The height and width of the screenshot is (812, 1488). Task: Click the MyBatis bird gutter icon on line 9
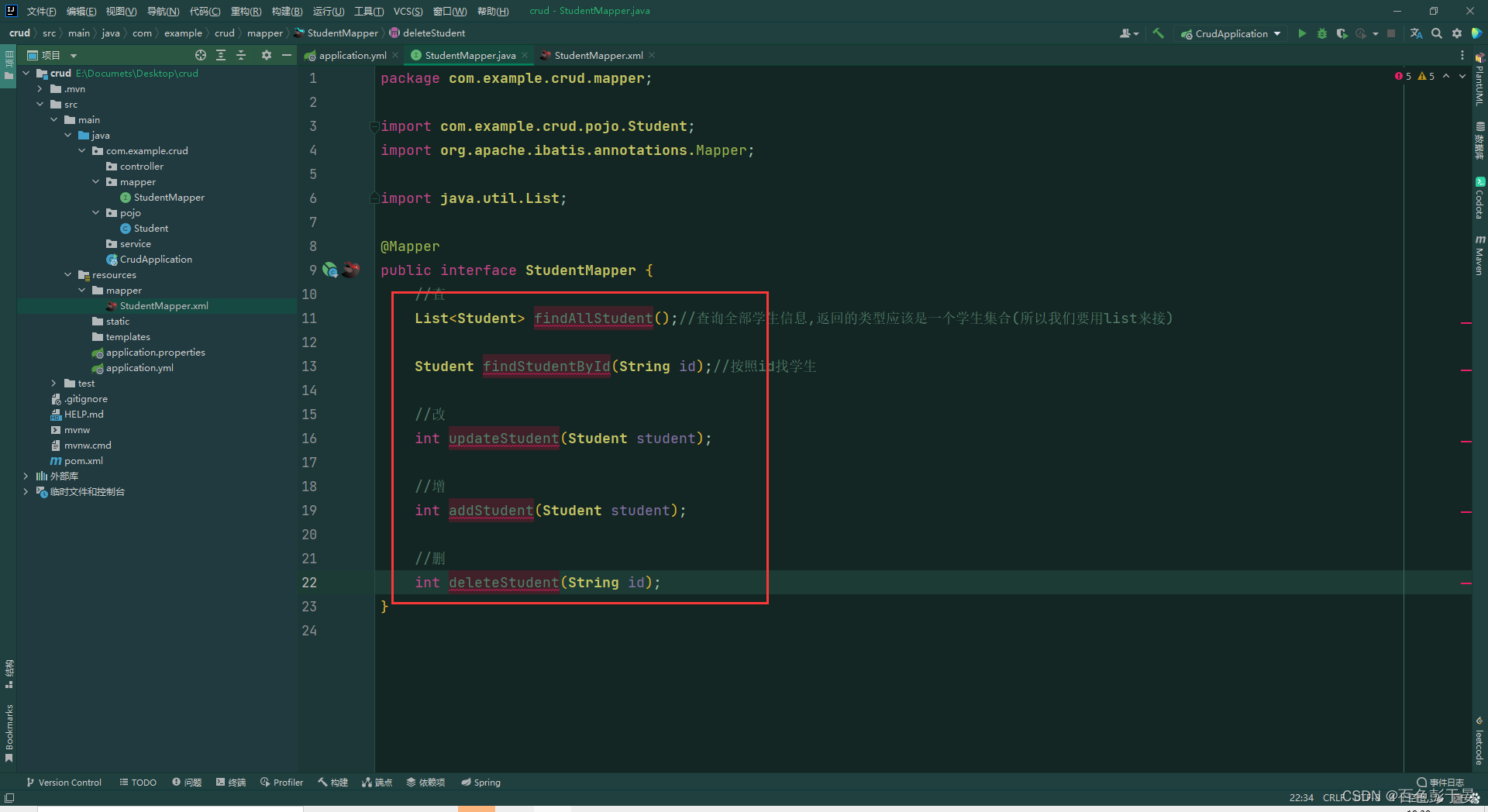coord(351,270)
